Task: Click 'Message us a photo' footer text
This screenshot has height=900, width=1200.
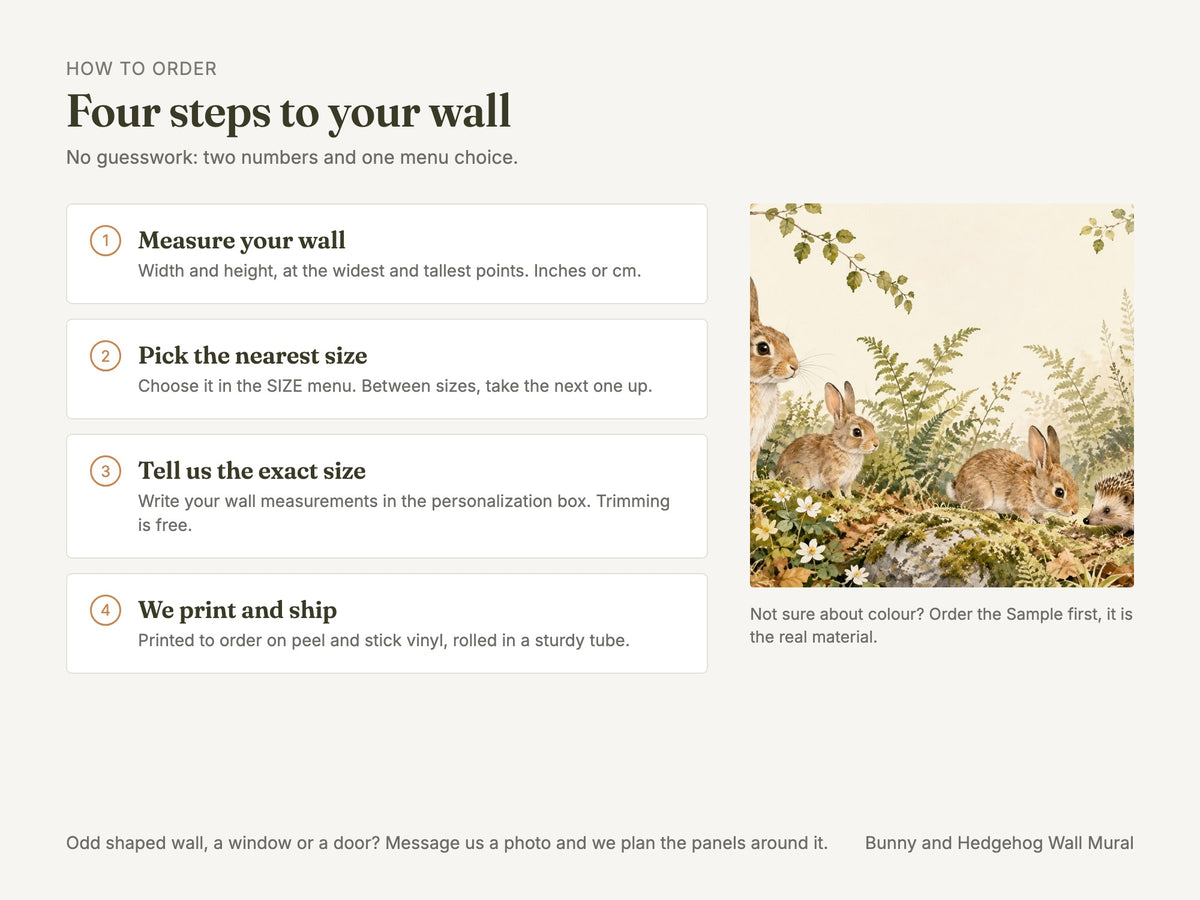Action: click(447, 843)
